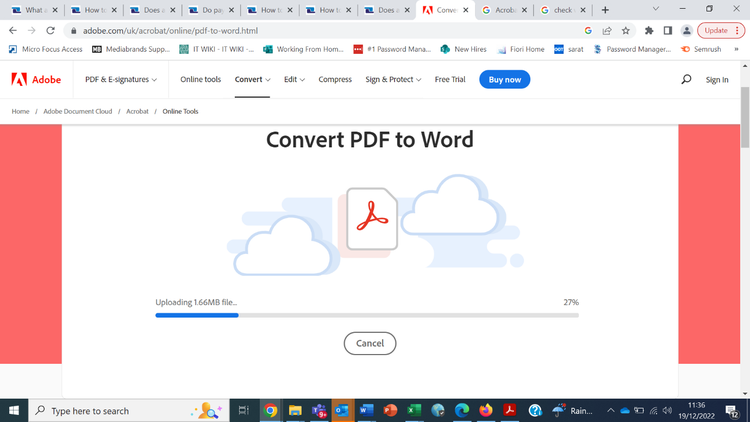This screenshot has width=750, height=422.
Task: Reload the page with refresh icon
Action: click(x=50, y=30)
